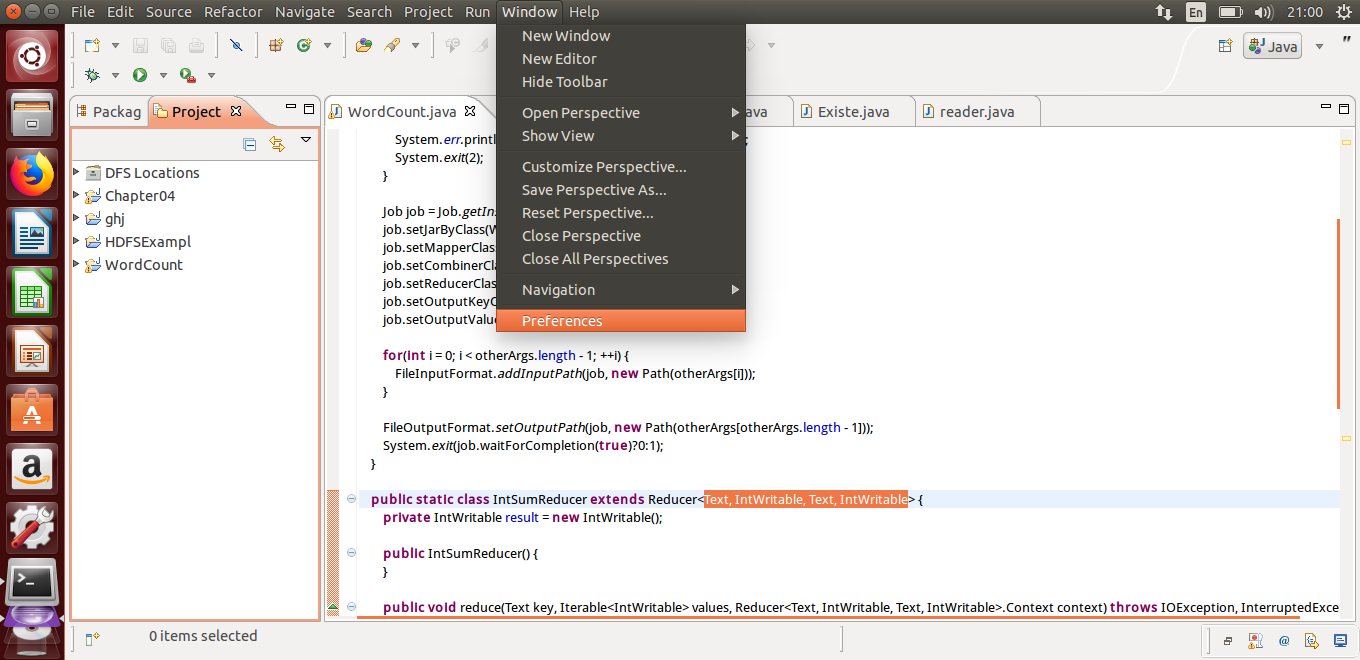Click the En keyboard layout indicator
Viewport: 1360px width, 660px height.
(1196, 12)
